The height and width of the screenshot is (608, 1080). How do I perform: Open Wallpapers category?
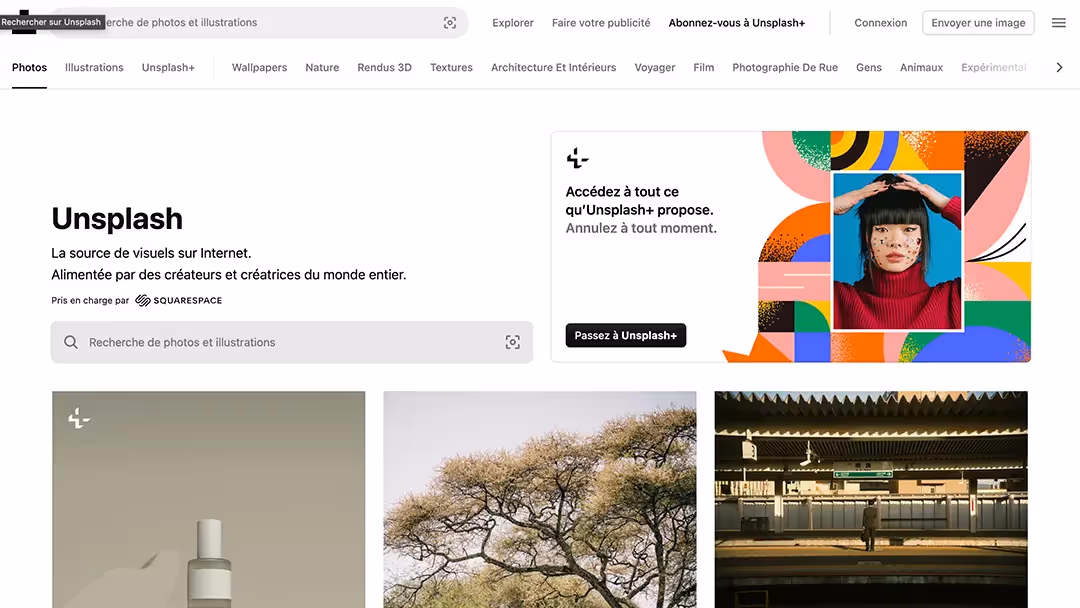pyautogui.click(x=259, y=67)
